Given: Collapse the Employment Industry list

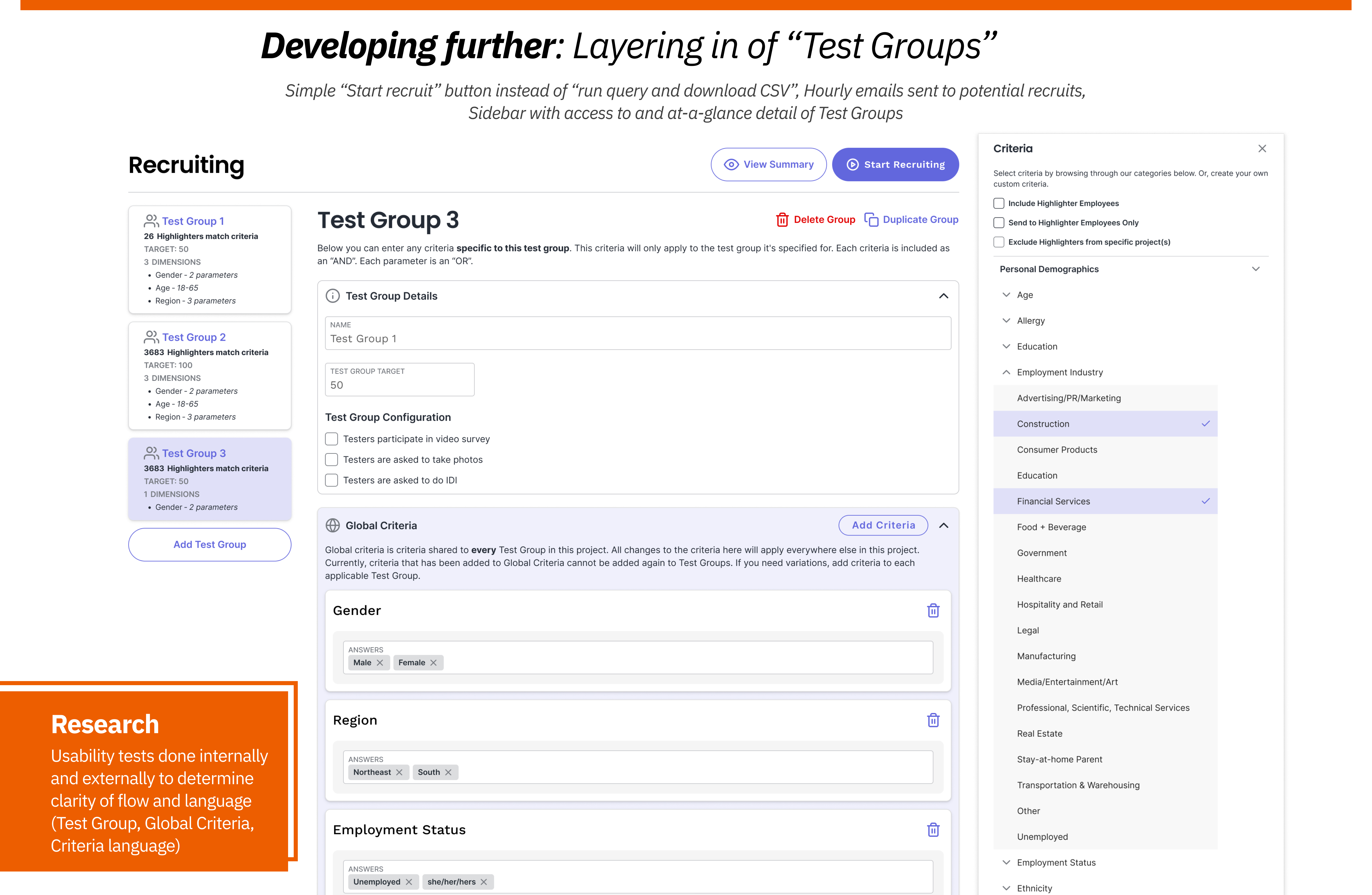Looking at the screenshot, I should (x=1007, y=372).
